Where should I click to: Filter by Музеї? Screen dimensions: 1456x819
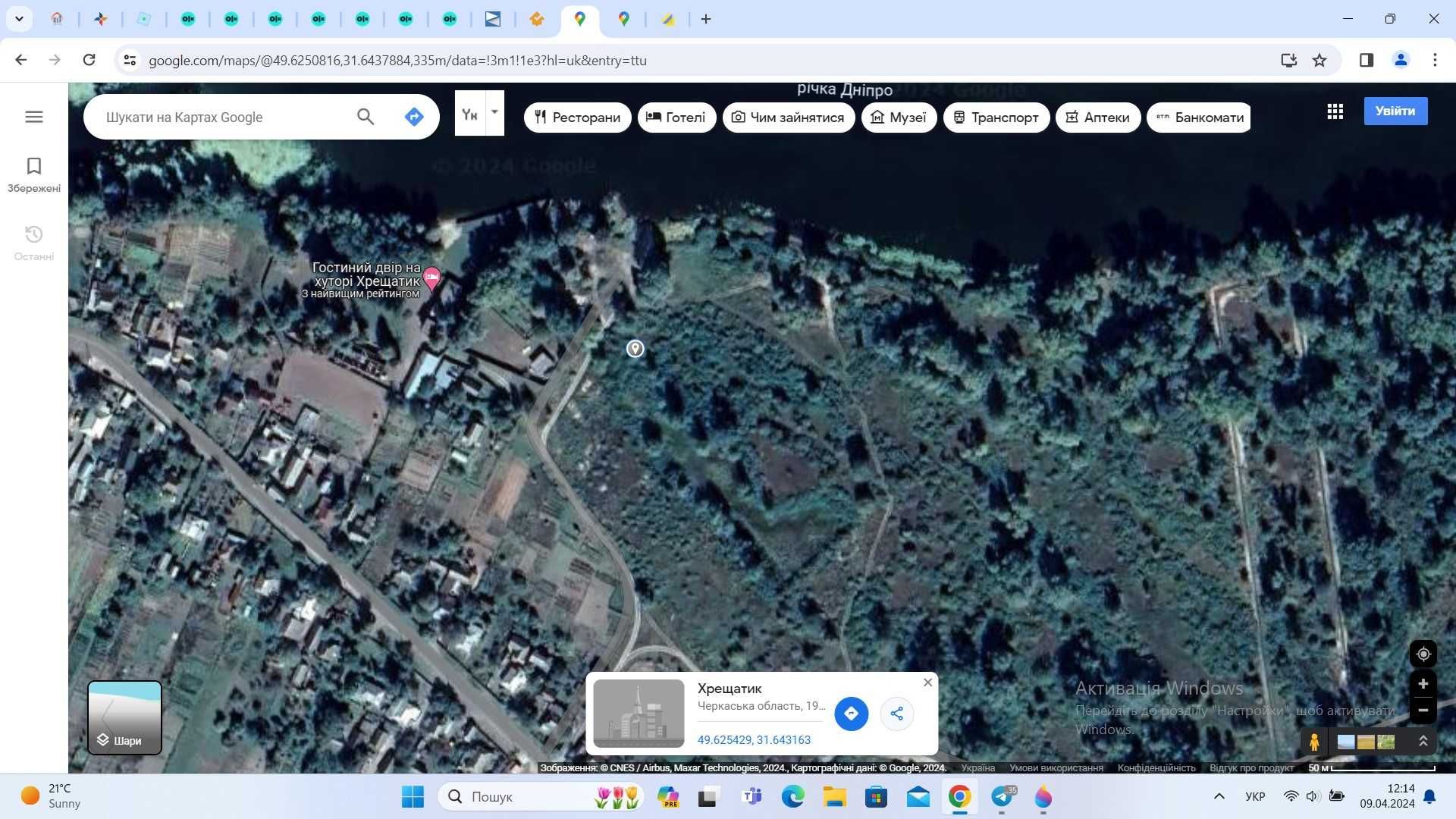[899, 118]
